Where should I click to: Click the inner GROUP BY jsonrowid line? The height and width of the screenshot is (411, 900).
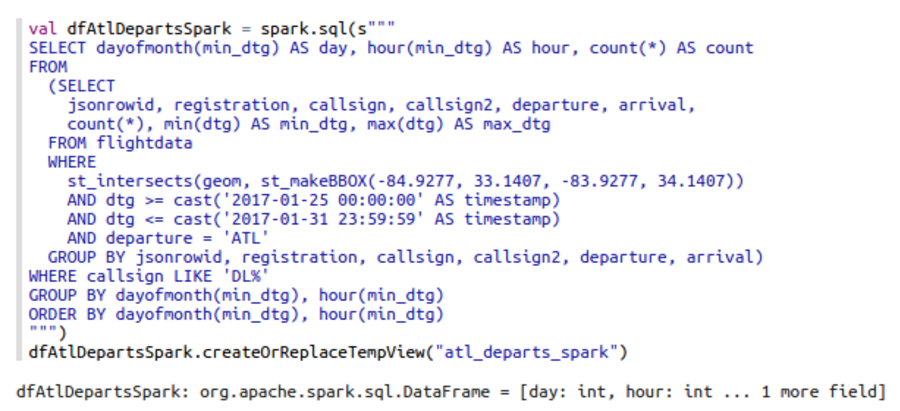tap(405, 257)
